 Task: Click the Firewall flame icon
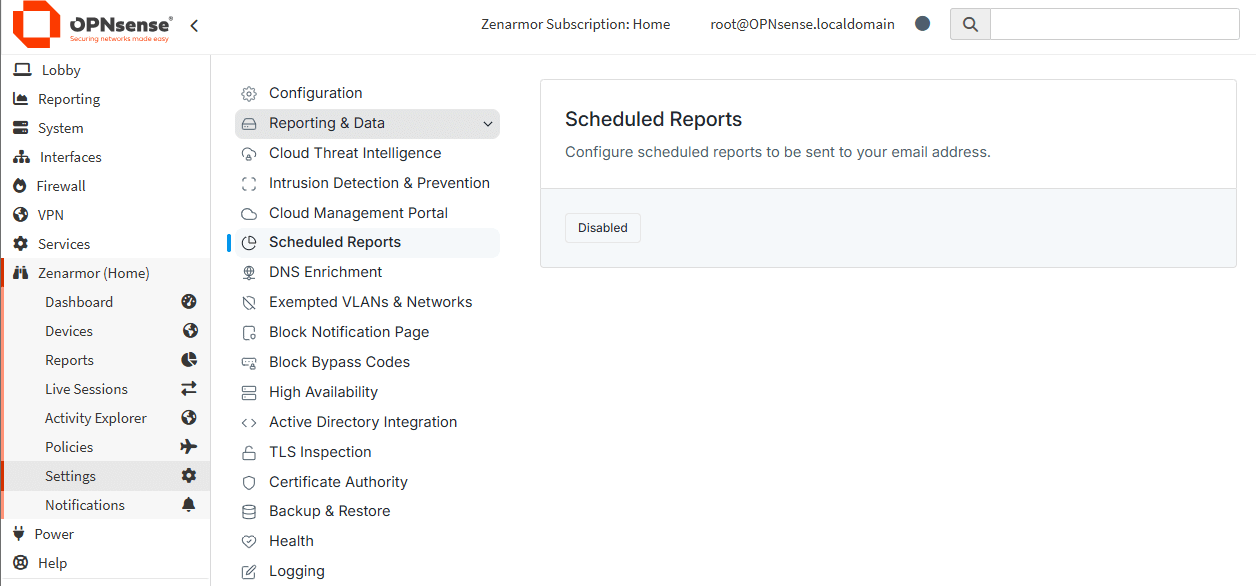pyautogui.click(x=19, y=186)
